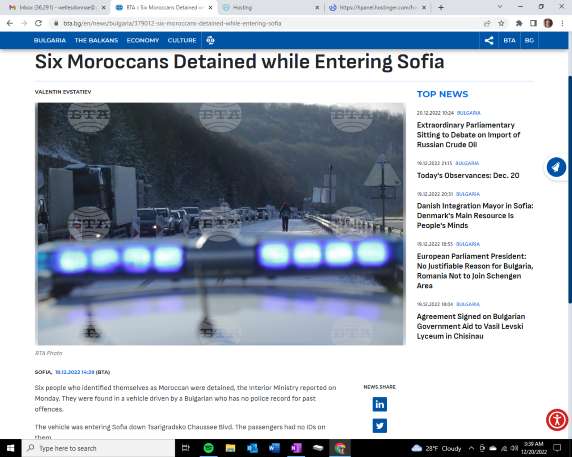Open THE BALKANS section
This screenshot has height=457, width=572.
pos(96,40)
